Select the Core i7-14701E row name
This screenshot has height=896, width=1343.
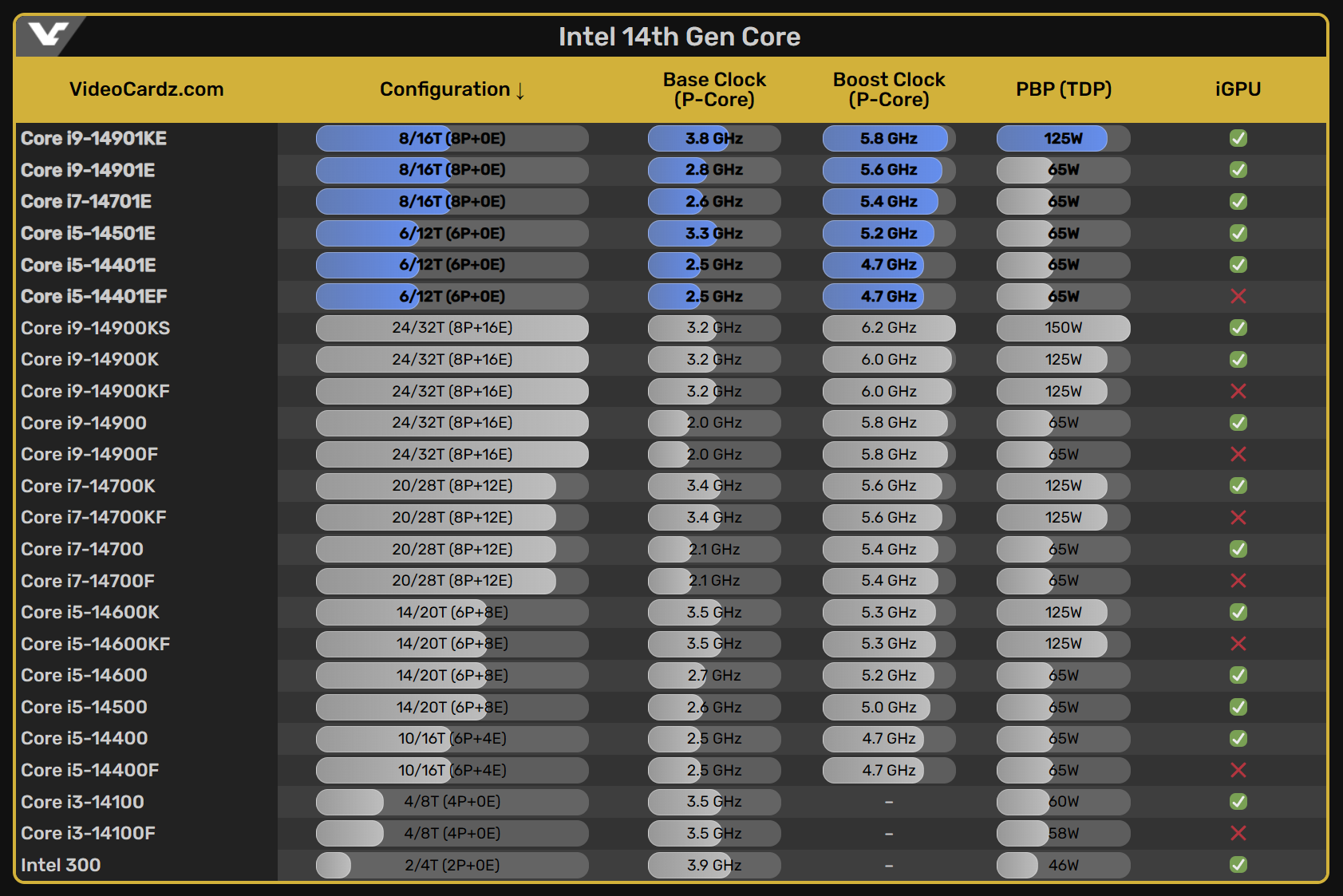pyautogui.click(x=86, y=201)
